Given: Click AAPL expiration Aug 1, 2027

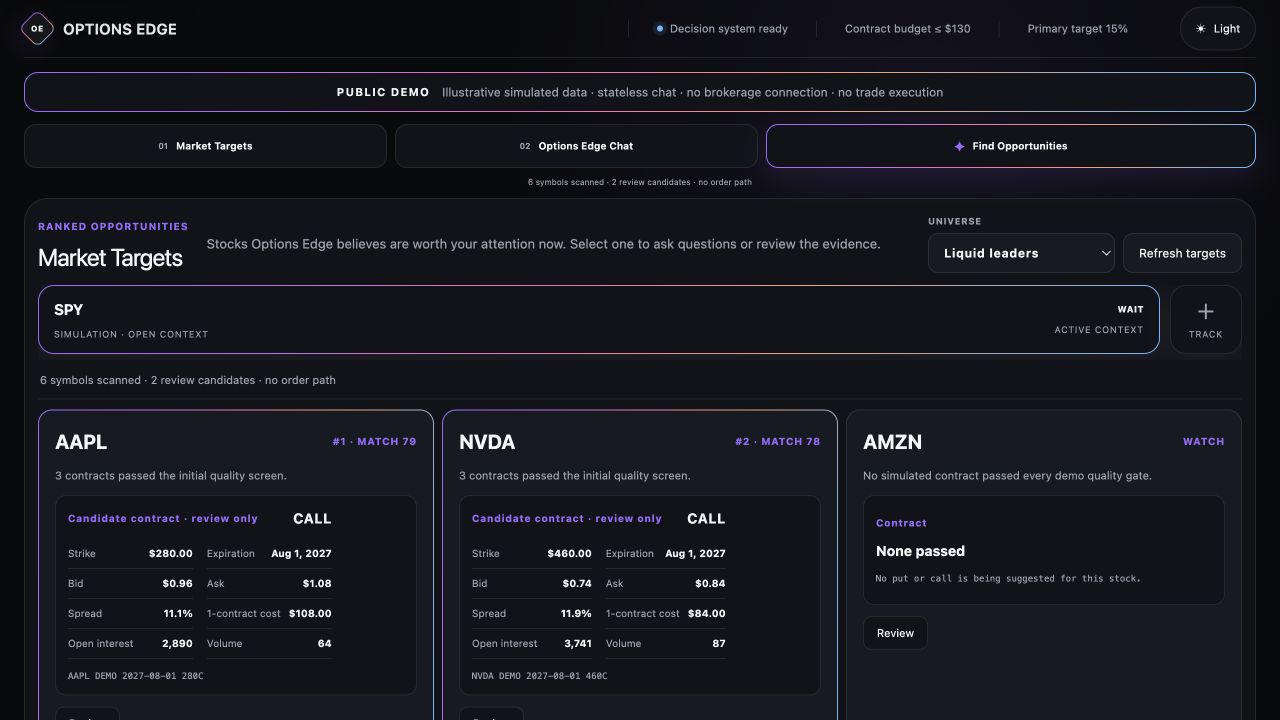Looking at the screenshot, I should click(x=301, y=553).
